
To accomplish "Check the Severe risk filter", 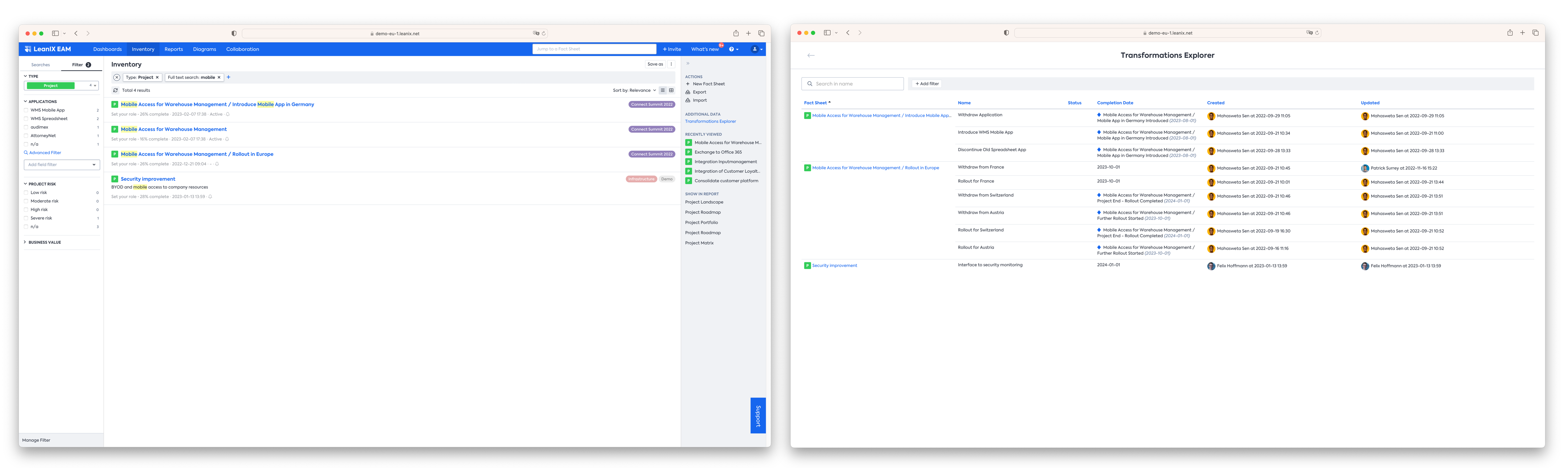I will [26, 218].
